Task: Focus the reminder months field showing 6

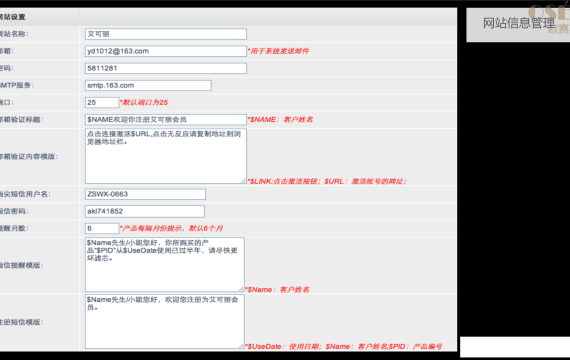Action: 102,228
